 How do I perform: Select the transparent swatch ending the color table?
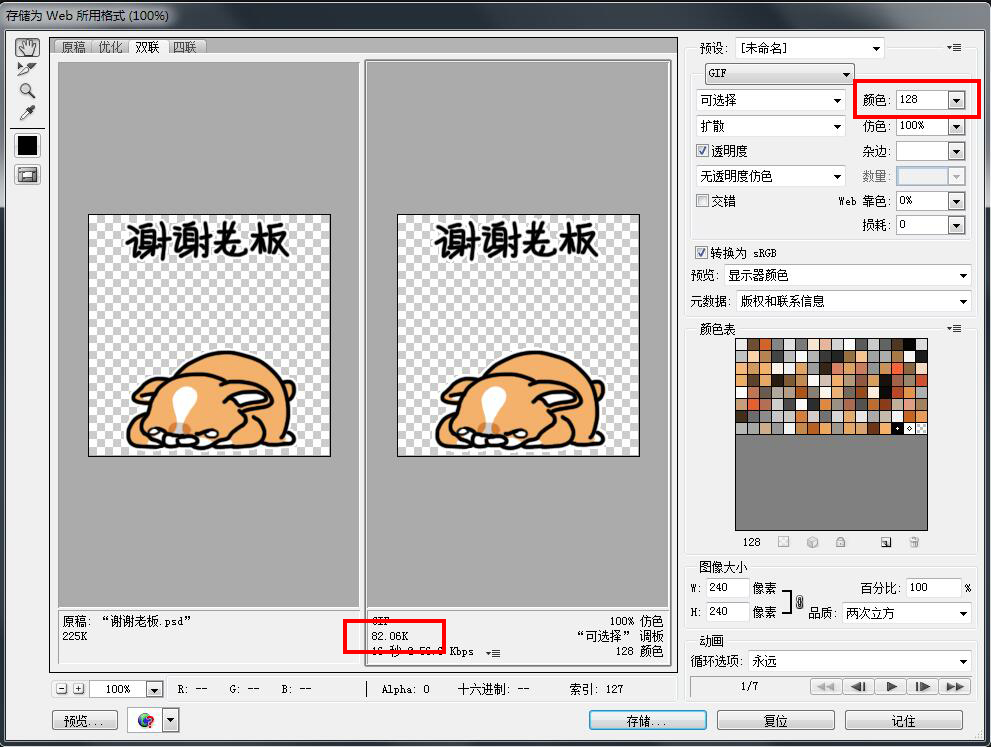[921, 428]
